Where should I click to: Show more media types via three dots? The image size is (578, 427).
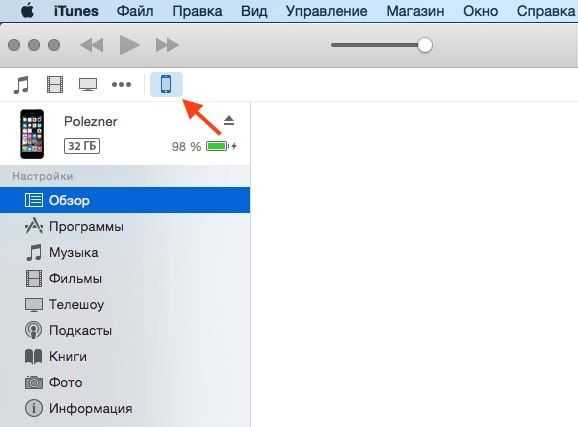point(121,84)
